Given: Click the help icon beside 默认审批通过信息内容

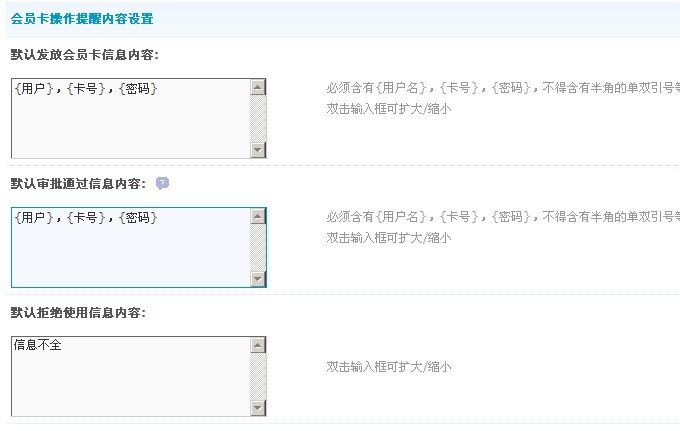Looking at the screenshot, I should click(x=163, y=183).
